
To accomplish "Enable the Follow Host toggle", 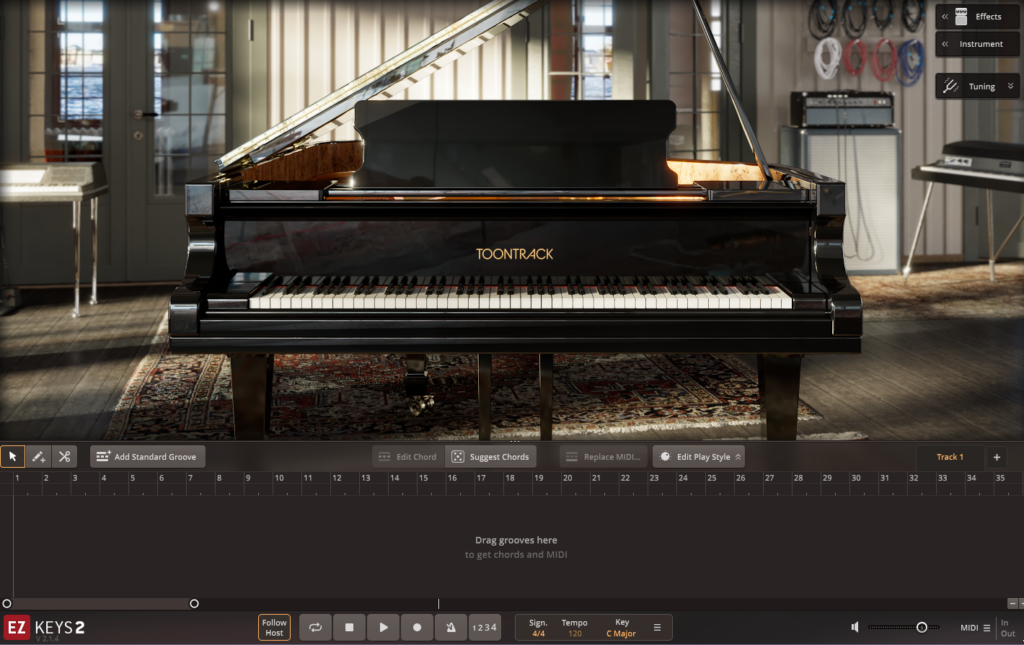I will pos(274,627).
